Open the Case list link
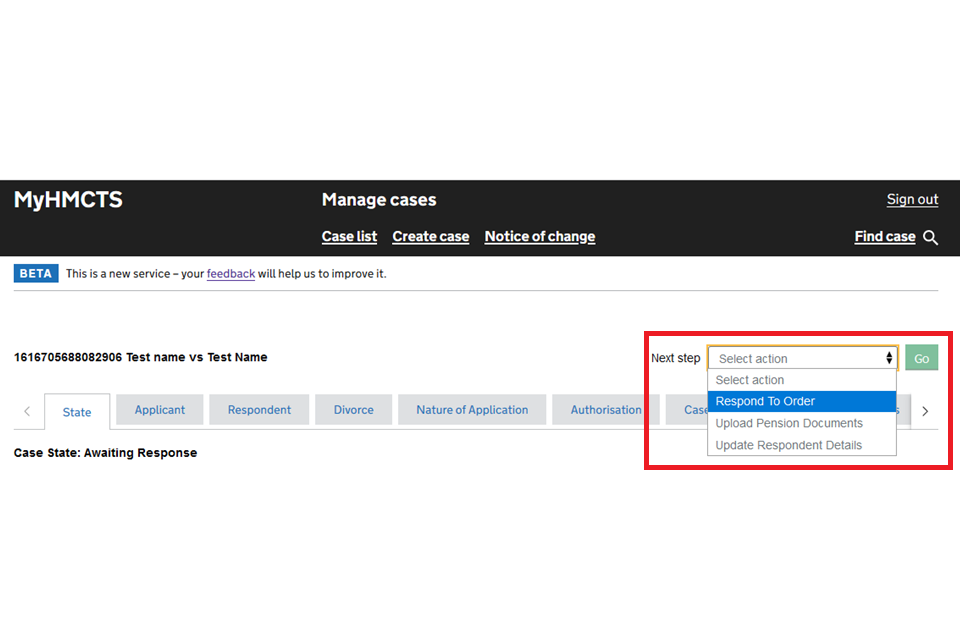960x640 pixels. point(349,237)
